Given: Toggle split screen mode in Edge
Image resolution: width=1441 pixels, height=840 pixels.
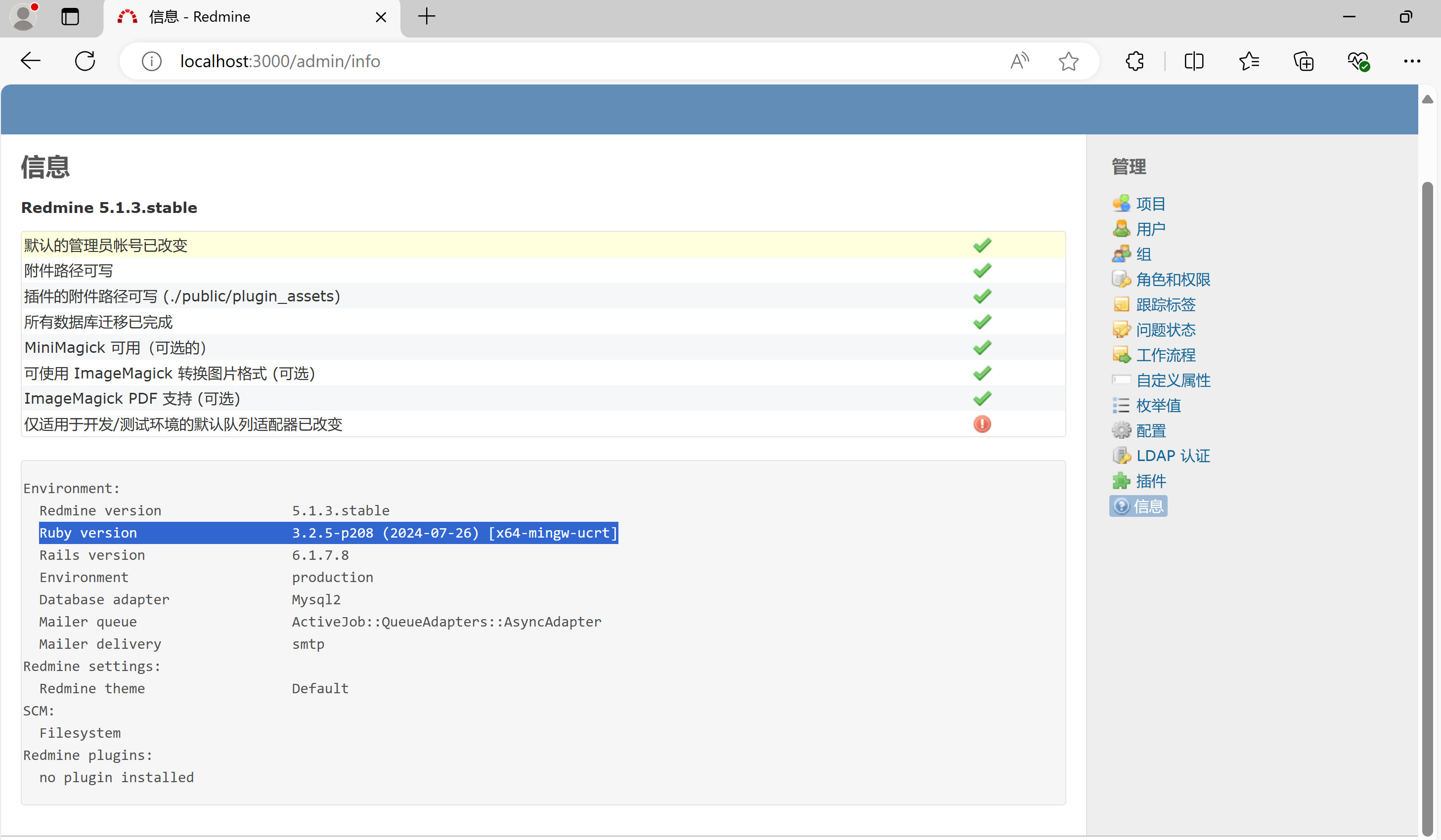Looking at the screenshot, I should 1194,61.
